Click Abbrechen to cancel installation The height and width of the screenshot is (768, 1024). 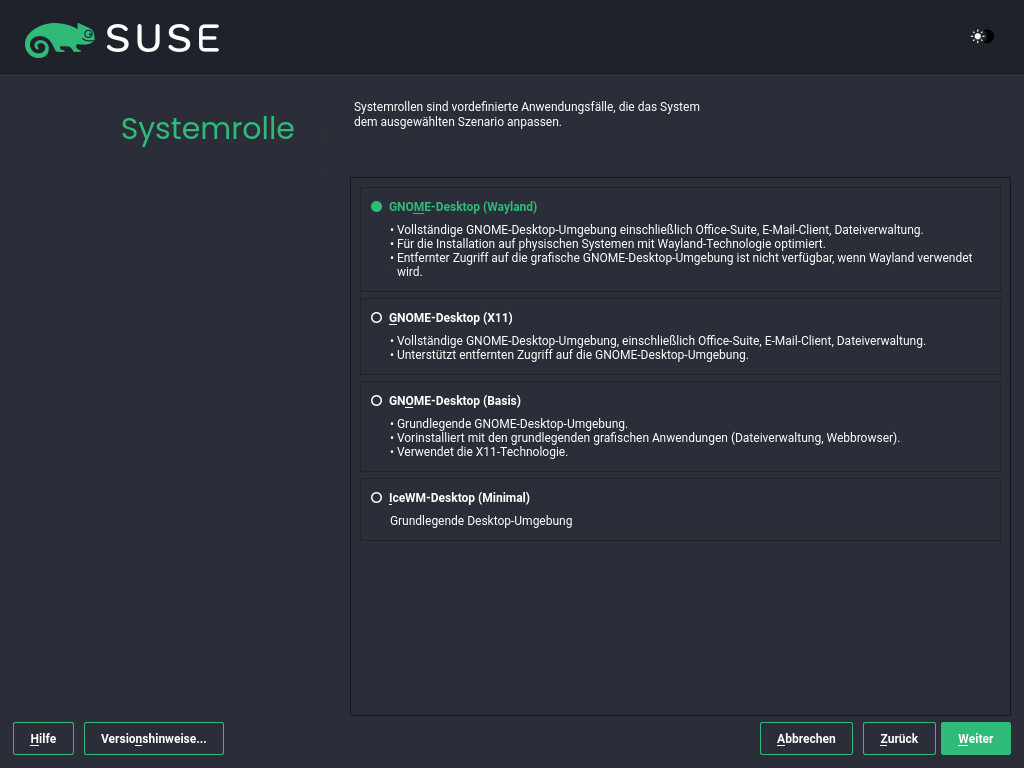click(x=806, y=739)
